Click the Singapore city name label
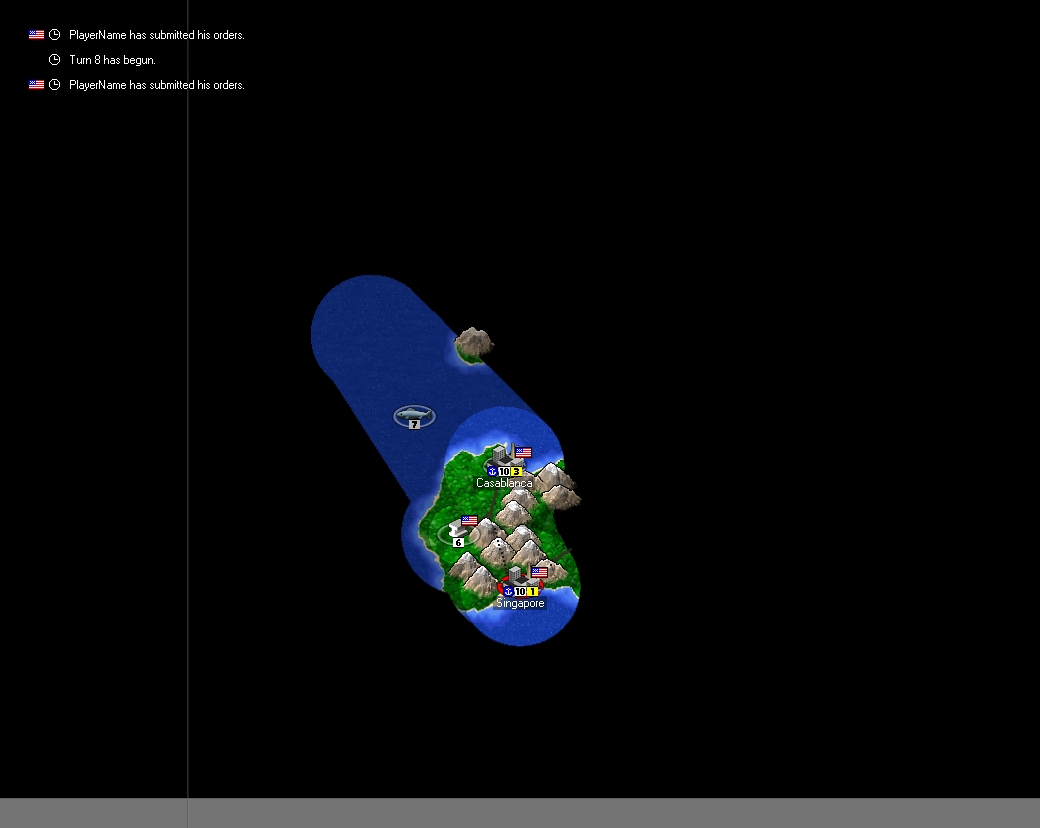The height and width of the screenshot is (828, 1040). click(520, 603)
